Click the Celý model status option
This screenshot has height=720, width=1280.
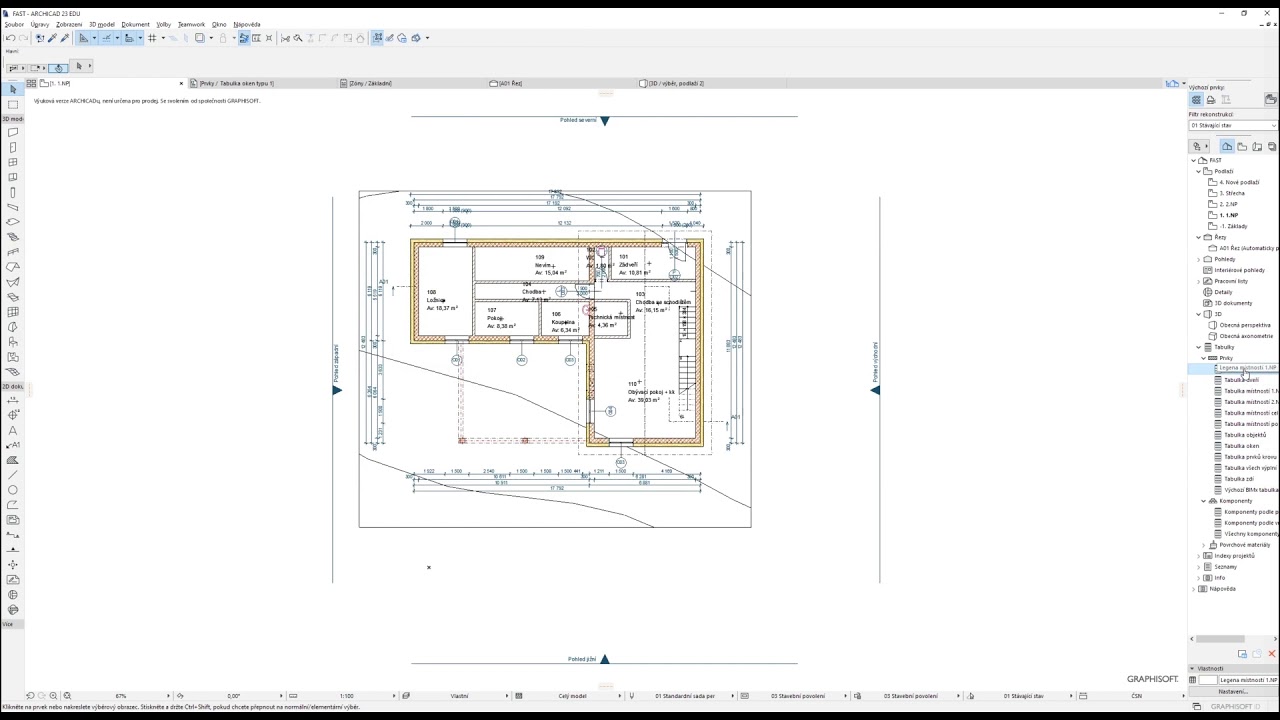[572, 696]
